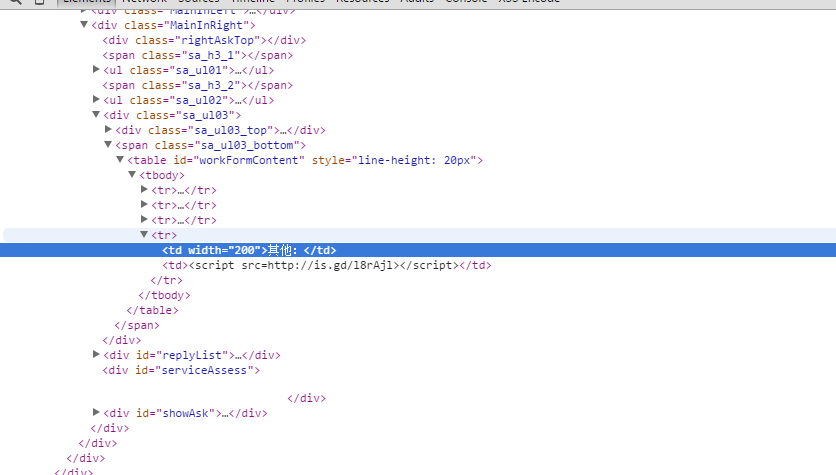Click the 其他: text in highlighted td

283,250
